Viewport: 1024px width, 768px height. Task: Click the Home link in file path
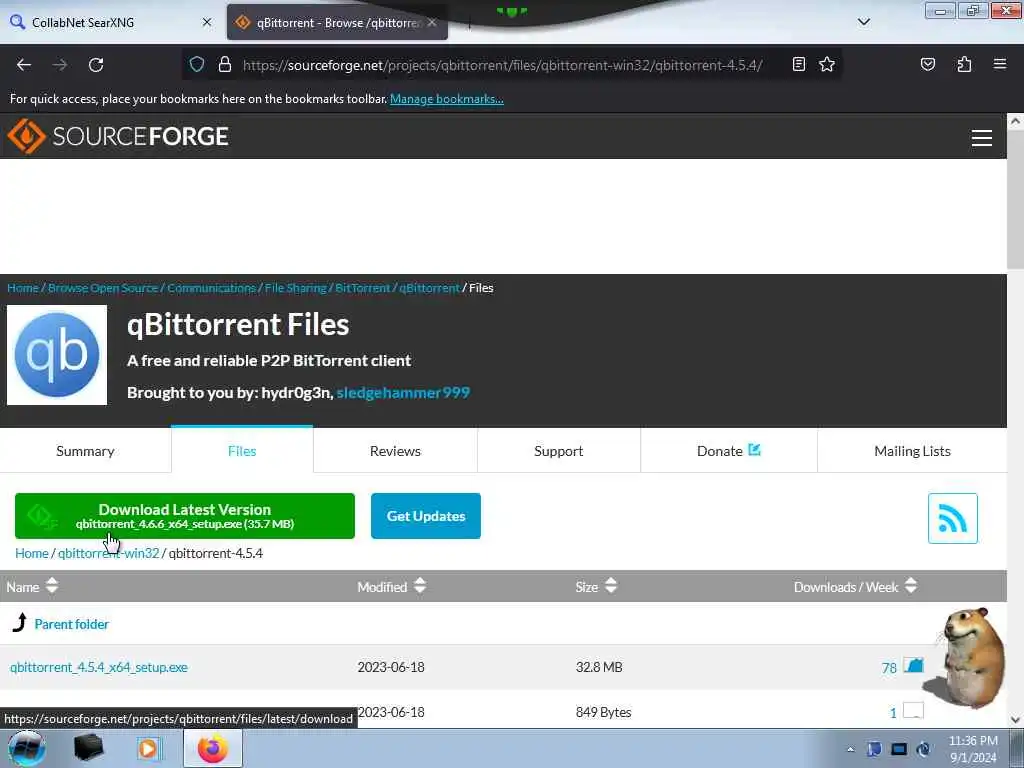[x=32, y=553]
